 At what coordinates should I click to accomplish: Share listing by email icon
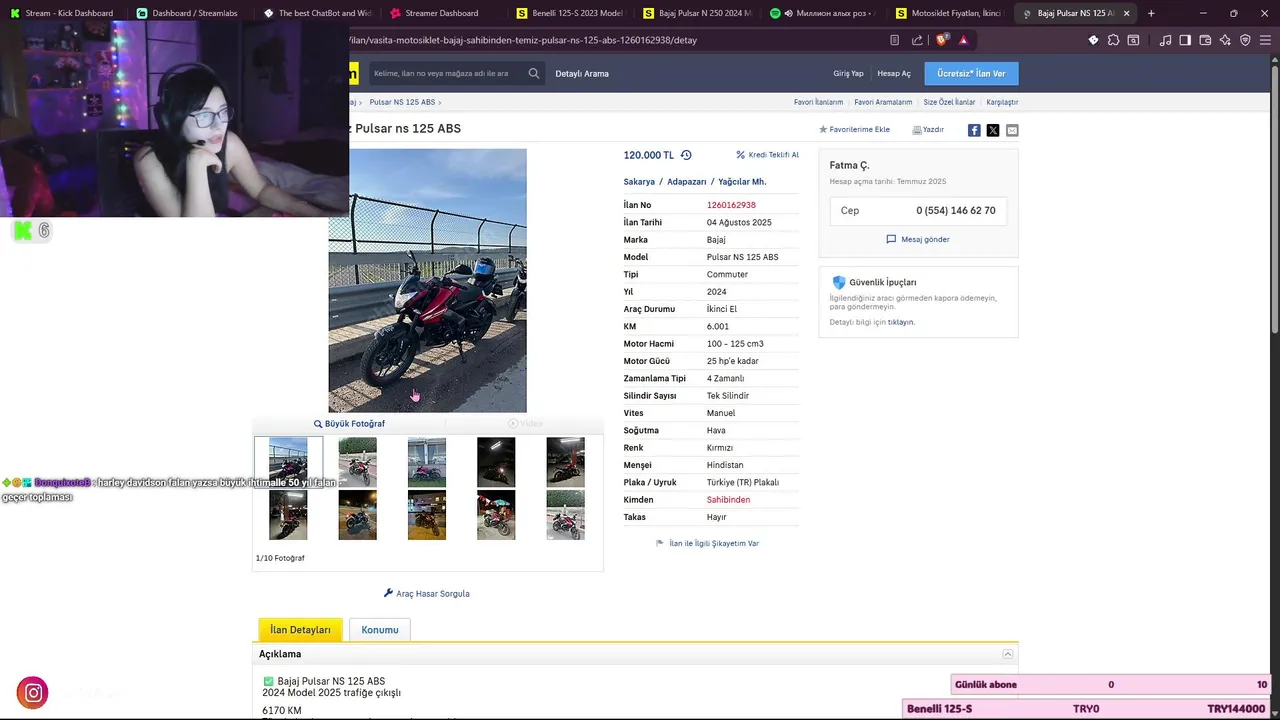point(1012,130)
